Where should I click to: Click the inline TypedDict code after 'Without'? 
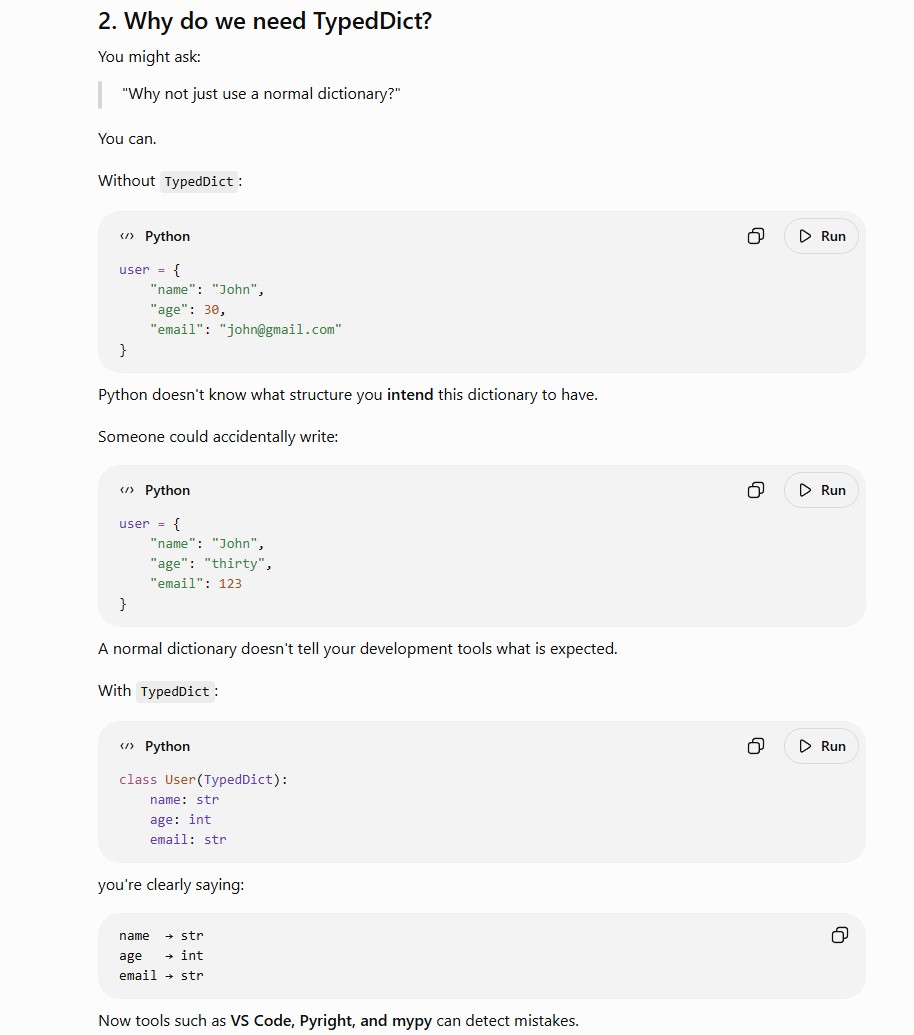tap(199, 182)
